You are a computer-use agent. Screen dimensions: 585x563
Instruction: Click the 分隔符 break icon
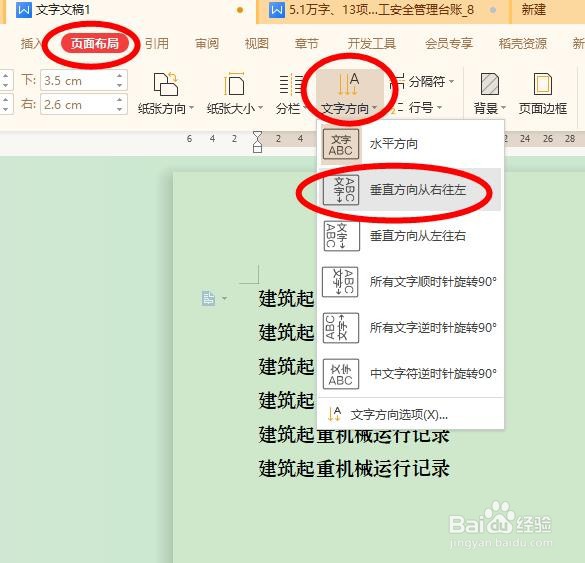click(x=399, y=81)
